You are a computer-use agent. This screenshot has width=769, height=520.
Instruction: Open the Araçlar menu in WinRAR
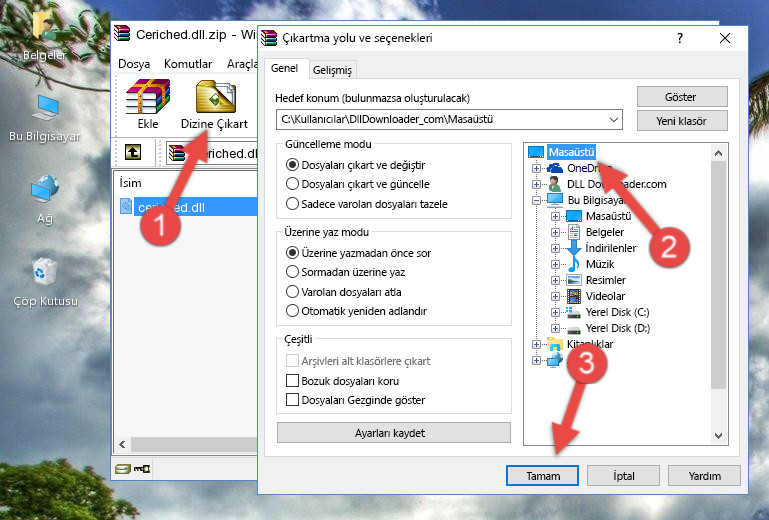click(x=242, y=64)
